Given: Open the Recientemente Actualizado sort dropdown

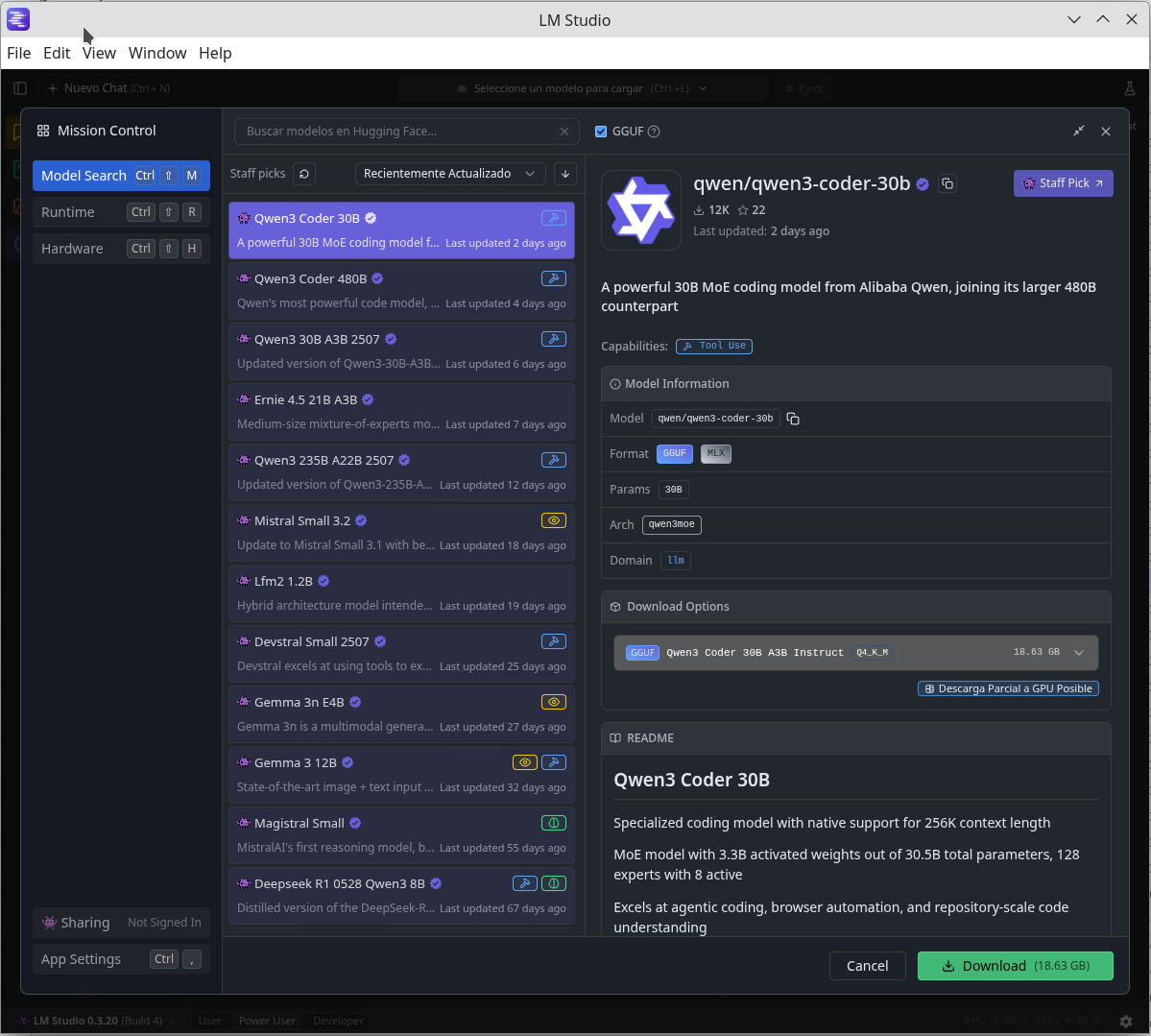Looking at the screenshot, I should click(450, 173).
